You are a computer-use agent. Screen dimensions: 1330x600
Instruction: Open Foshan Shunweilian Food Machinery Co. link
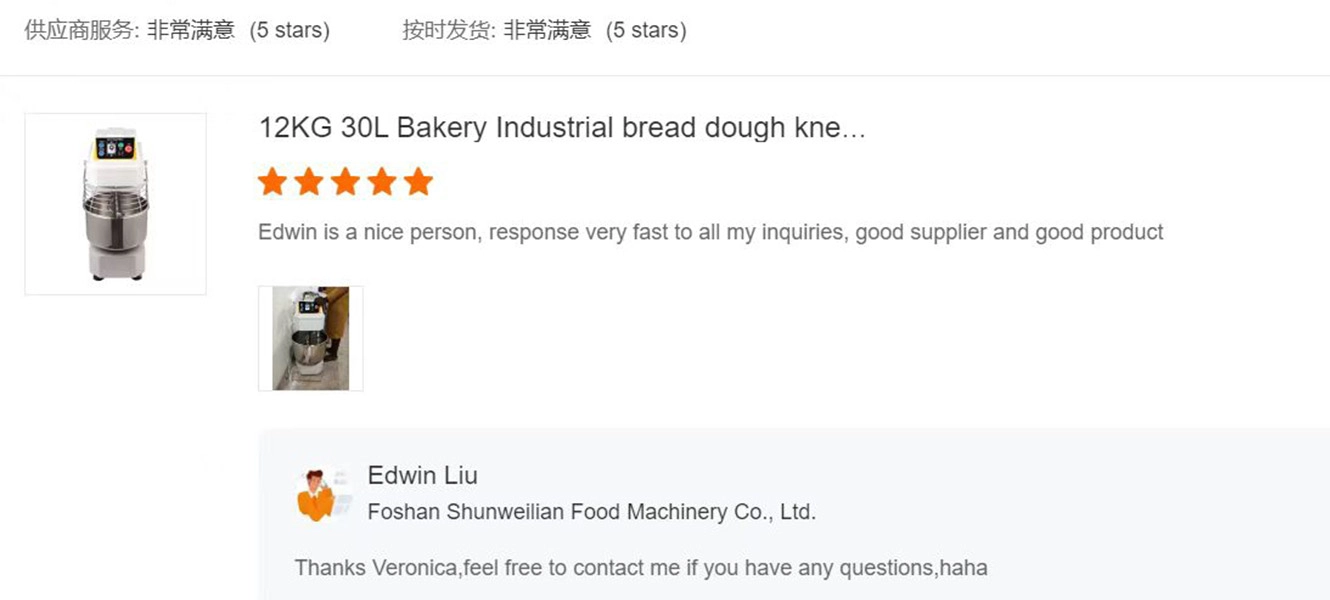point(591,512)
